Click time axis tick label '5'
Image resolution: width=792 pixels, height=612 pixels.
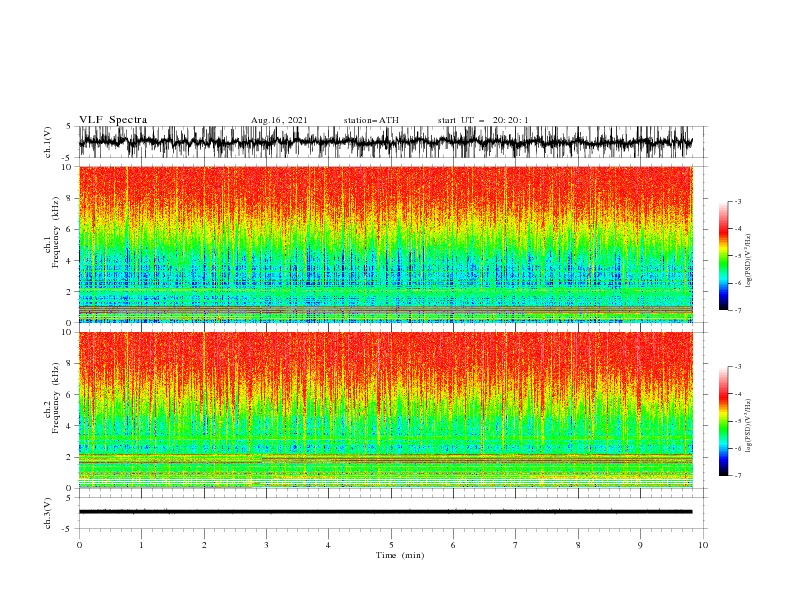[x=391, y=545]
